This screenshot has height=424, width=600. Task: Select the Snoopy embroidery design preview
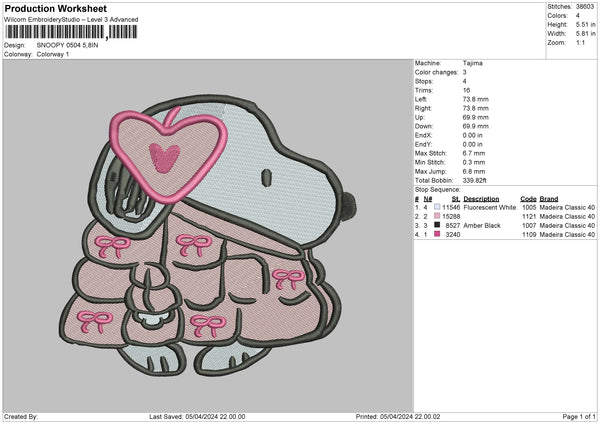[207, 236]
